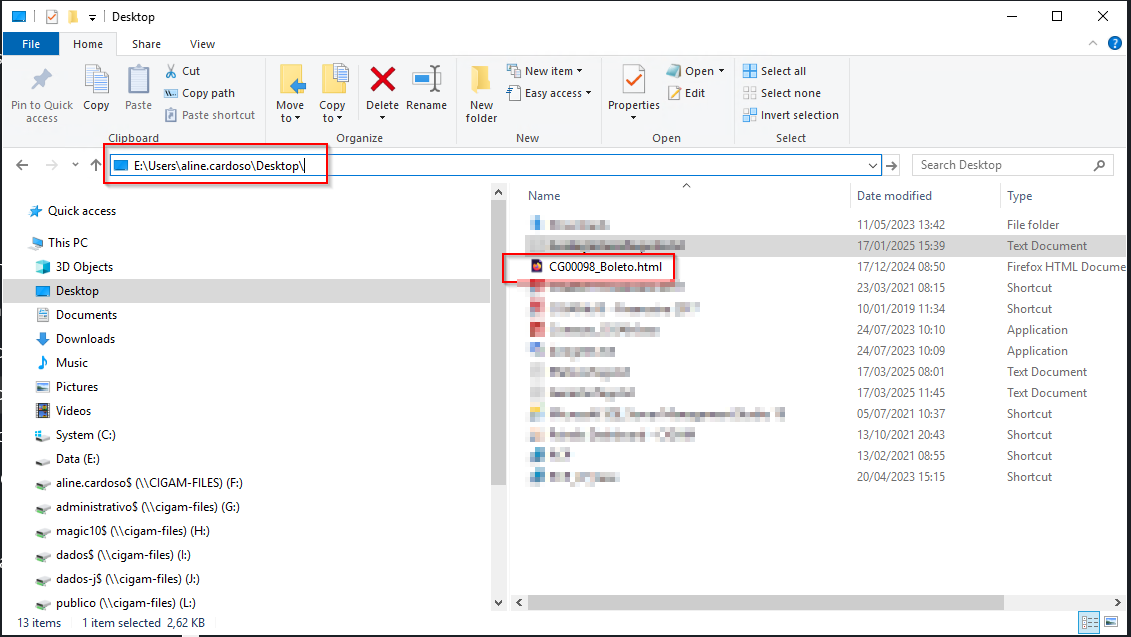This screenshot has height=637, width=1131.
Task: Select dados$ network drive (I:)
Action: click(113, 555)
